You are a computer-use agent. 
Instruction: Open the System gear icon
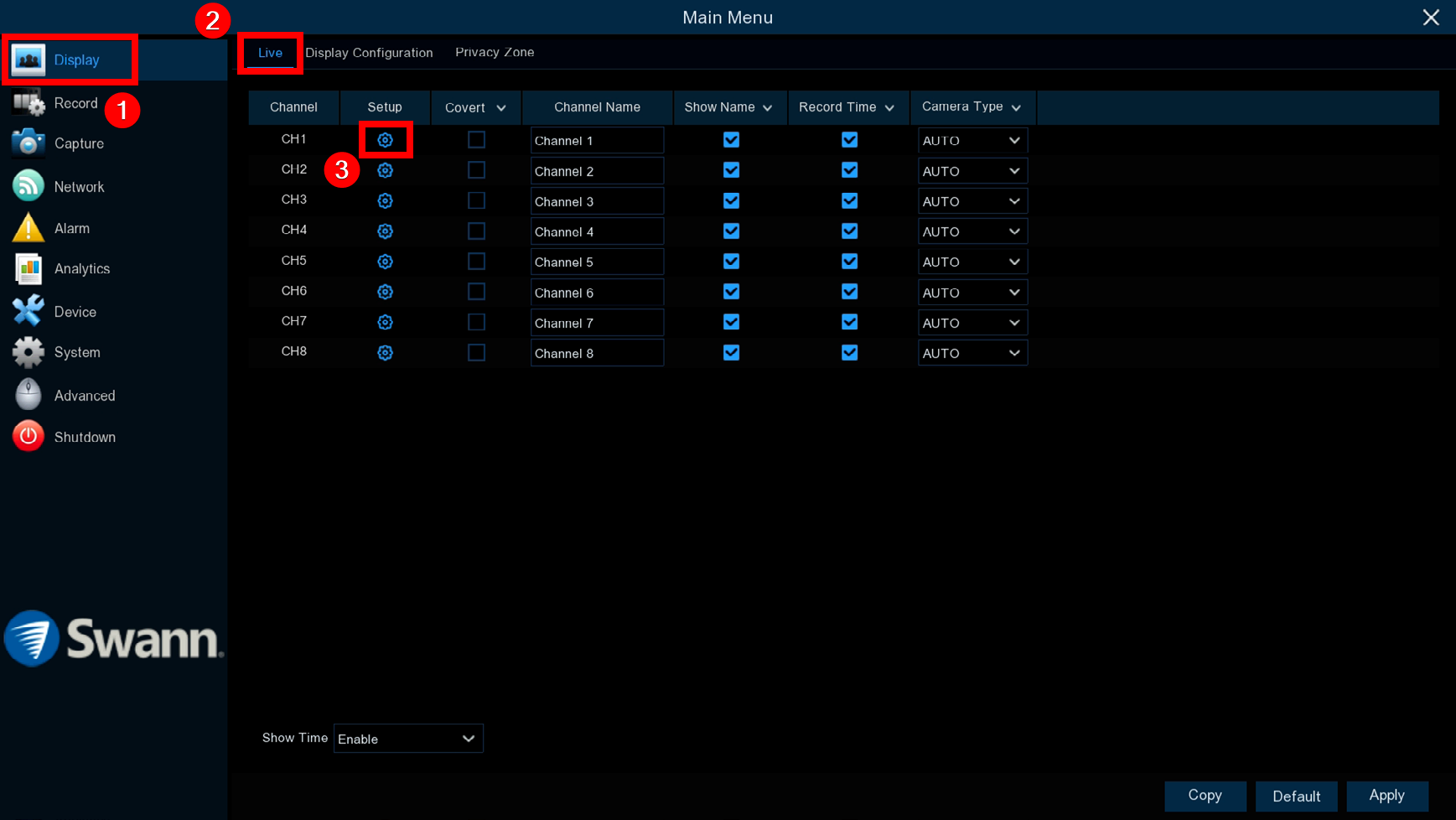click(x=28, y=352)
